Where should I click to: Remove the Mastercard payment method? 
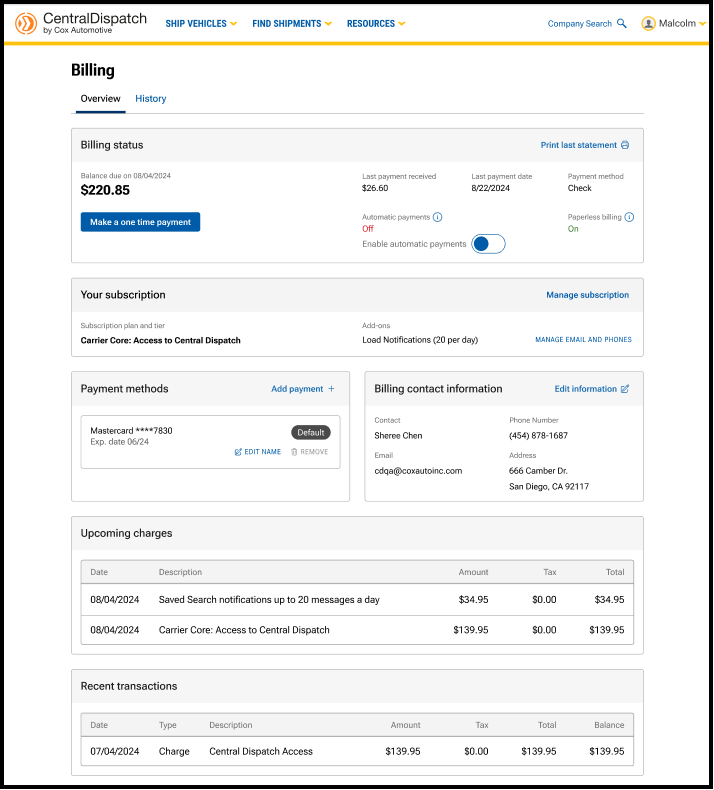point(309,452)
